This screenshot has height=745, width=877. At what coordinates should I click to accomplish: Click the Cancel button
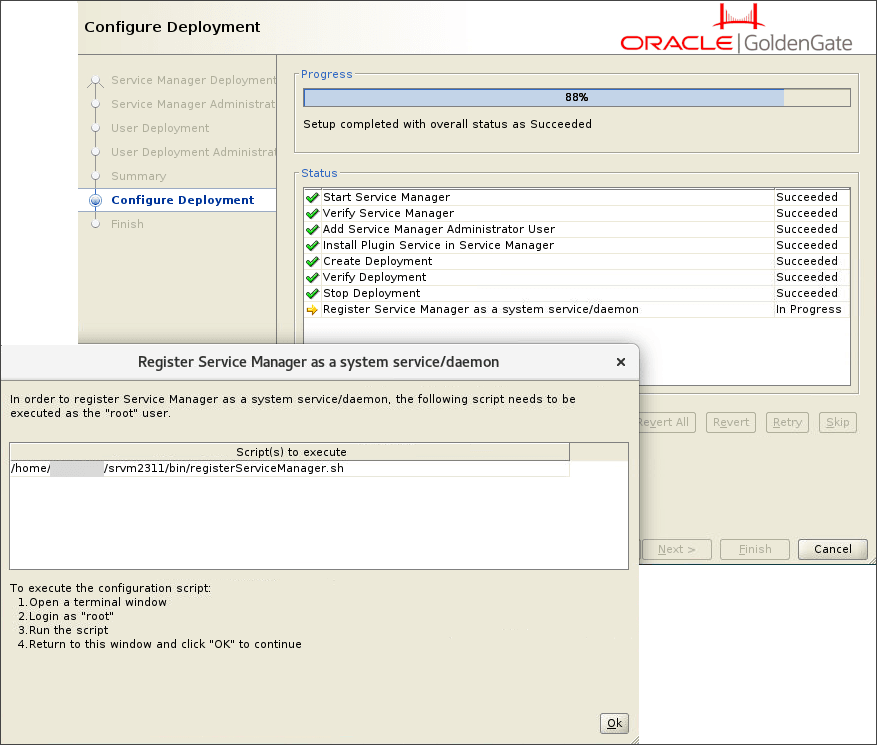tap(832, 549)
